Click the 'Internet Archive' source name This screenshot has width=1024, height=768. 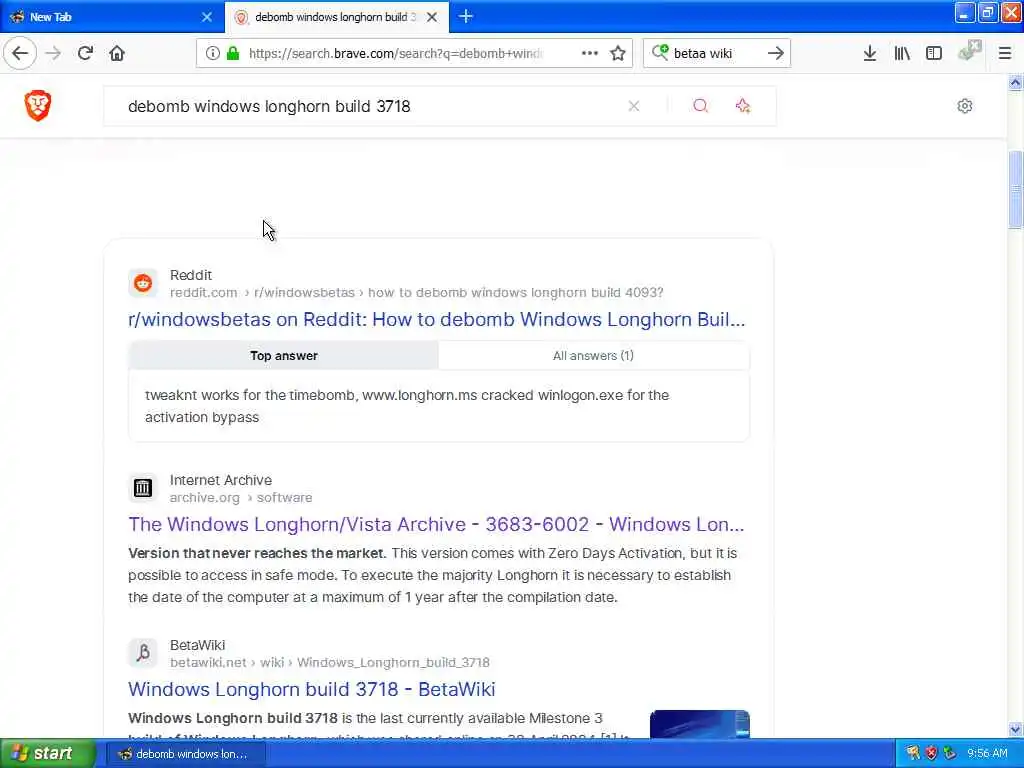(x=221, y=480)
